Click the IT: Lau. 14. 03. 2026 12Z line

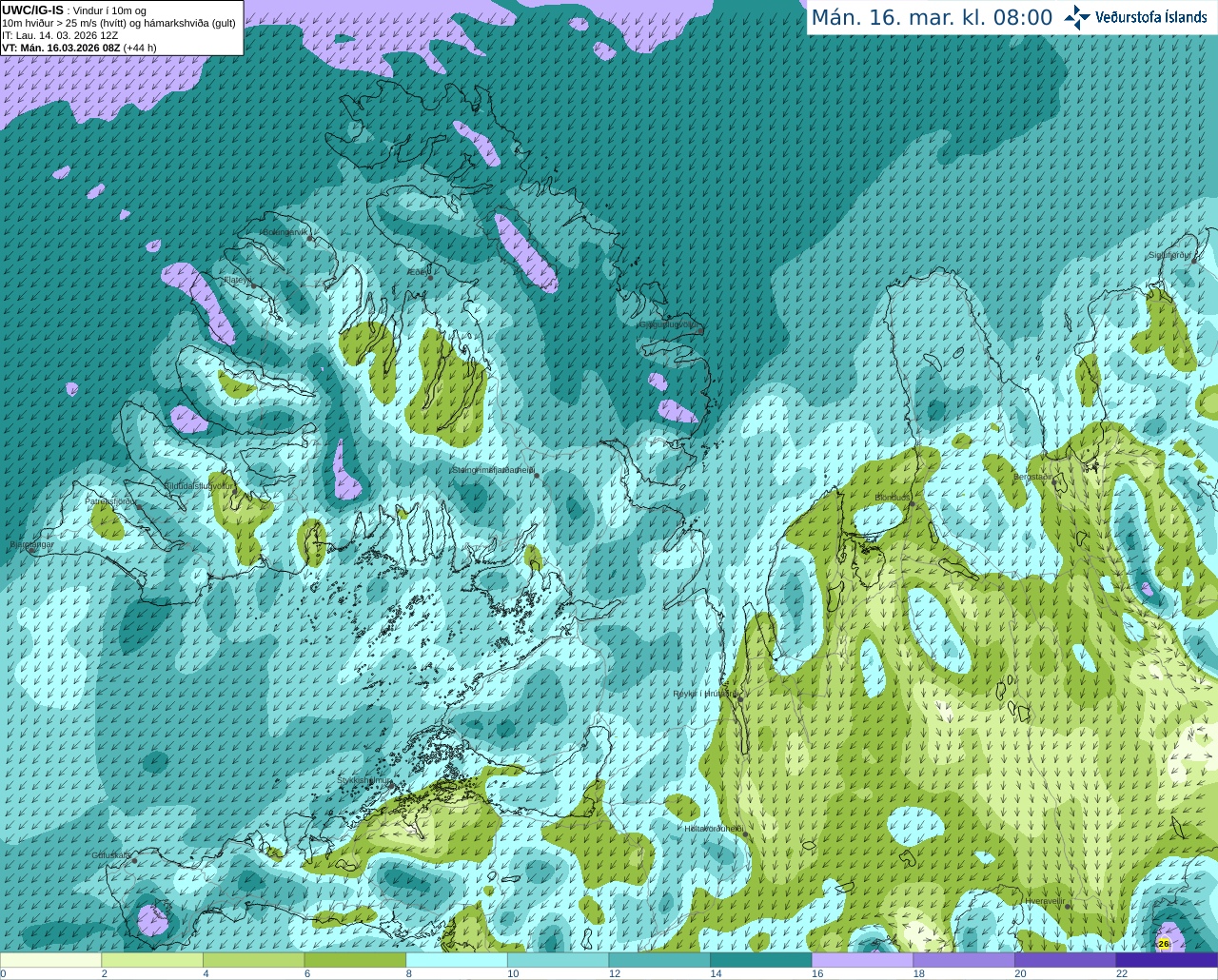(60, 35)
